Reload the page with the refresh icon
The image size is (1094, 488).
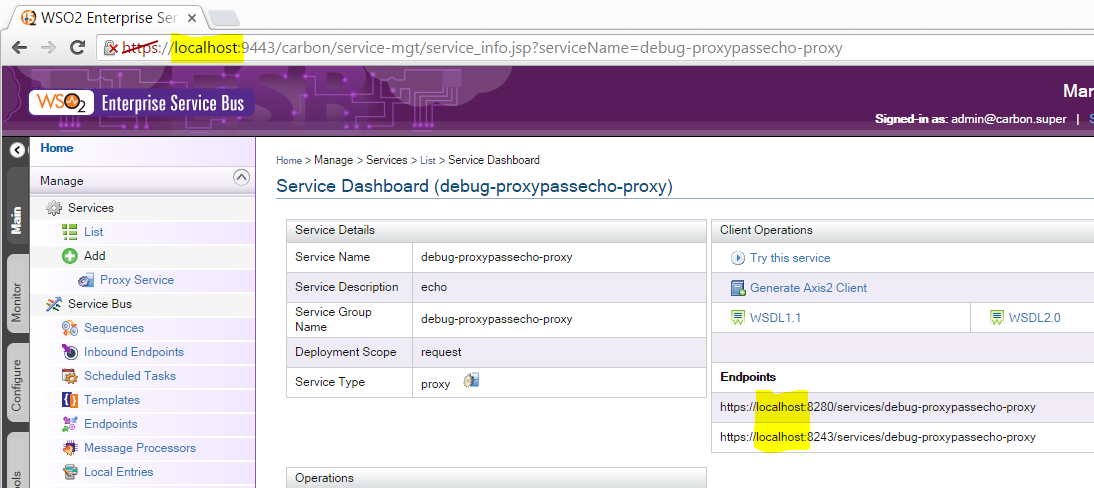pyautogui.click(x=77, y=47)
